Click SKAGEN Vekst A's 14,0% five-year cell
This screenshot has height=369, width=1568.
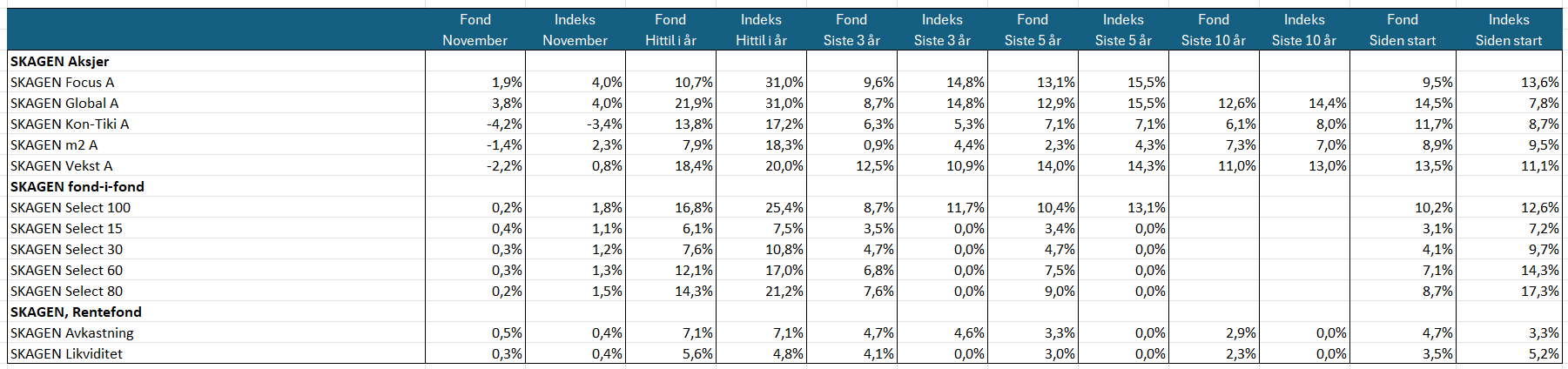1056,165
